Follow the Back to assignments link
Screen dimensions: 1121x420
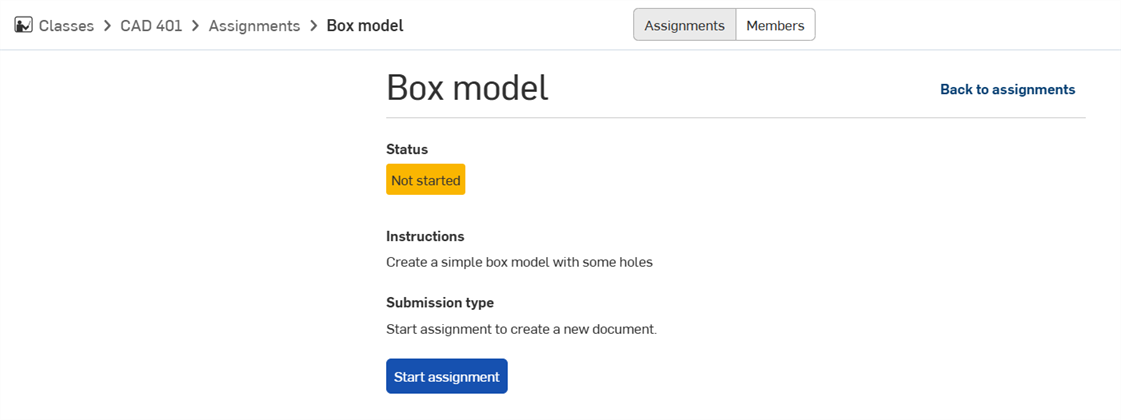click(1007, 89)
